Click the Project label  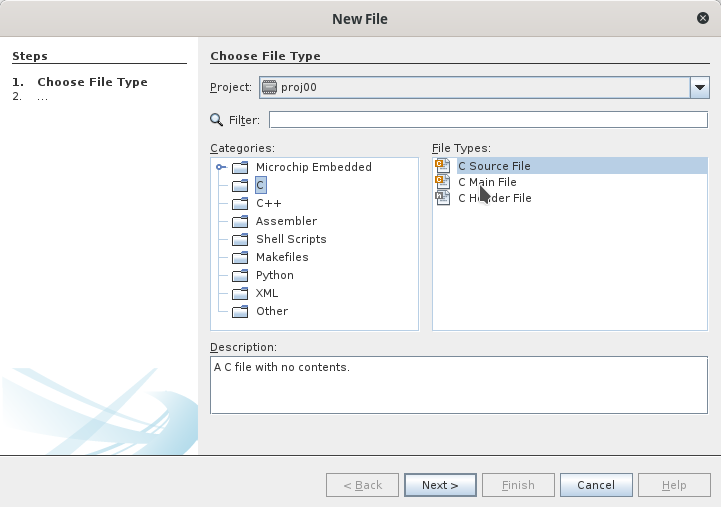(231, 87)
